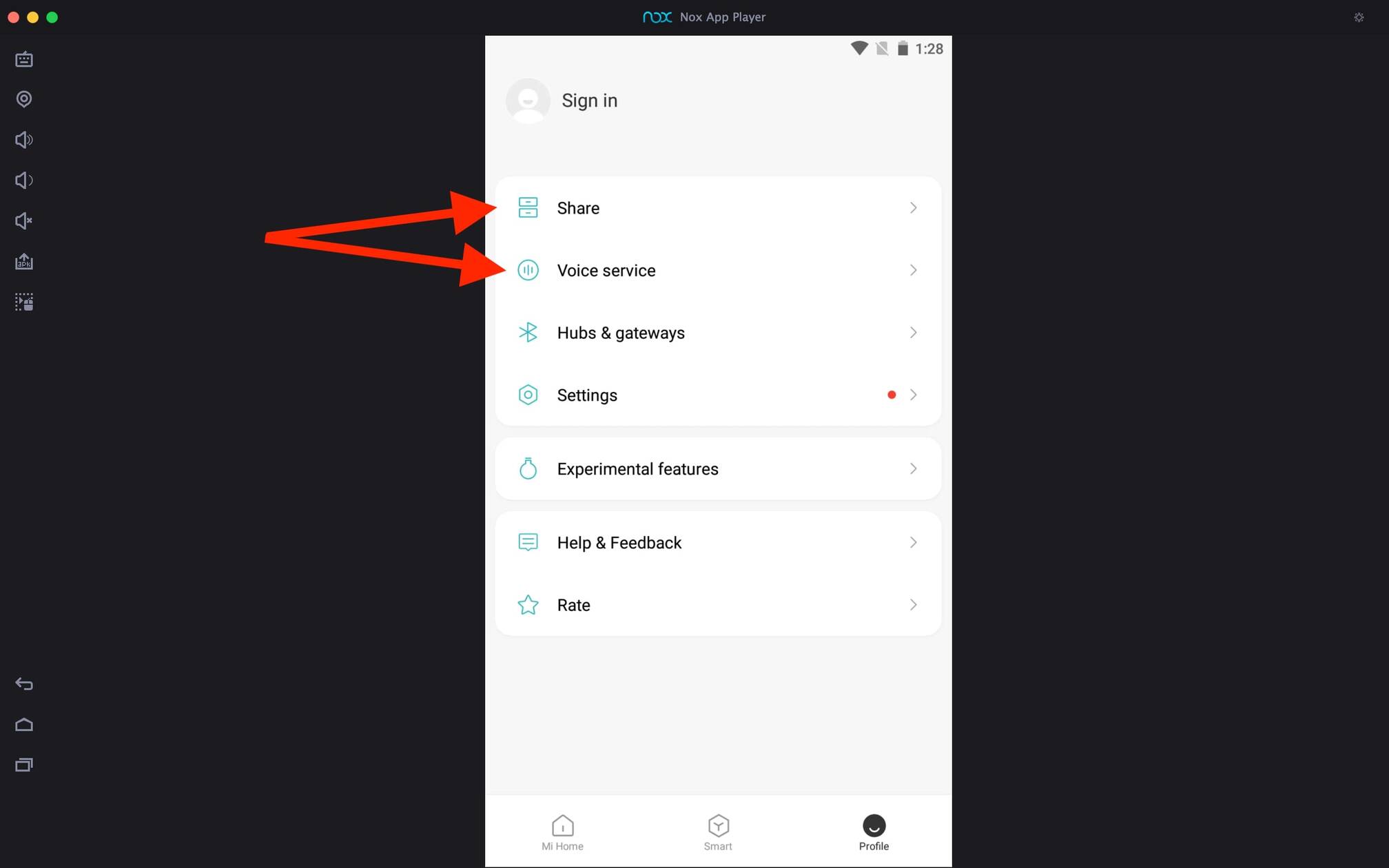Screen dimensions: 1389x868
Task: Open the Settings menu
Action: tap(717, 394)
